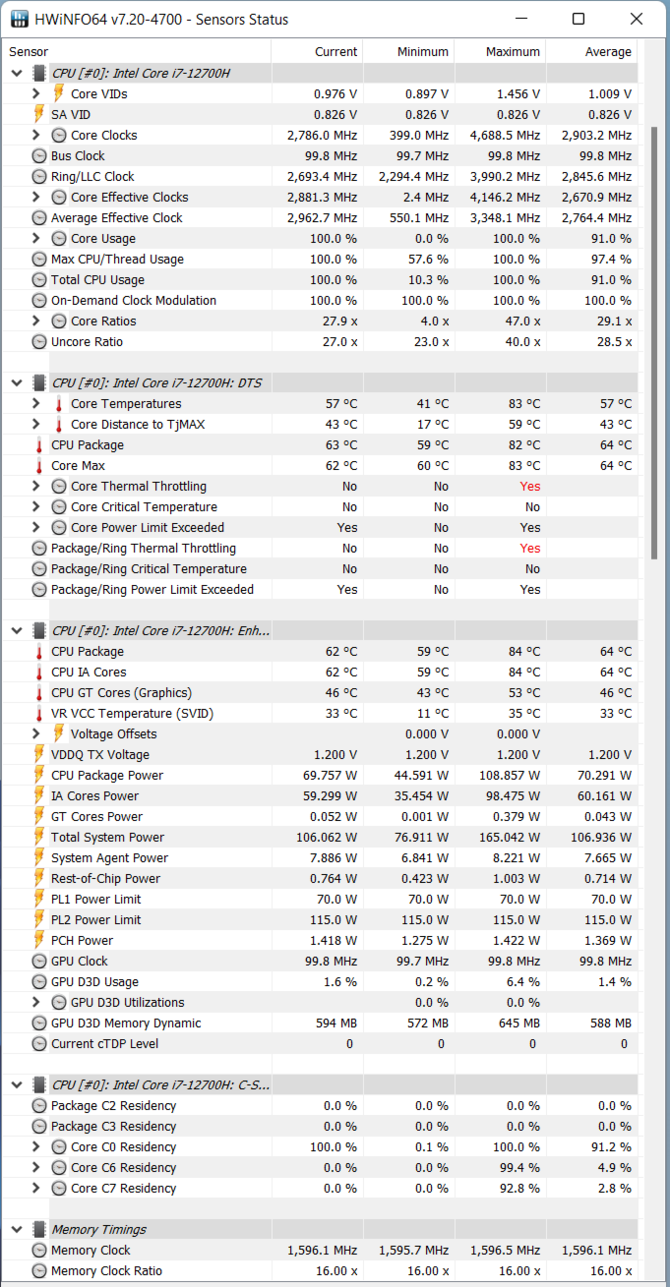Screen dimensions: 670x1287
Task: Collapse the CPU [#0] Intel Core i7-12700H group
Action: [x=17, y=73]
